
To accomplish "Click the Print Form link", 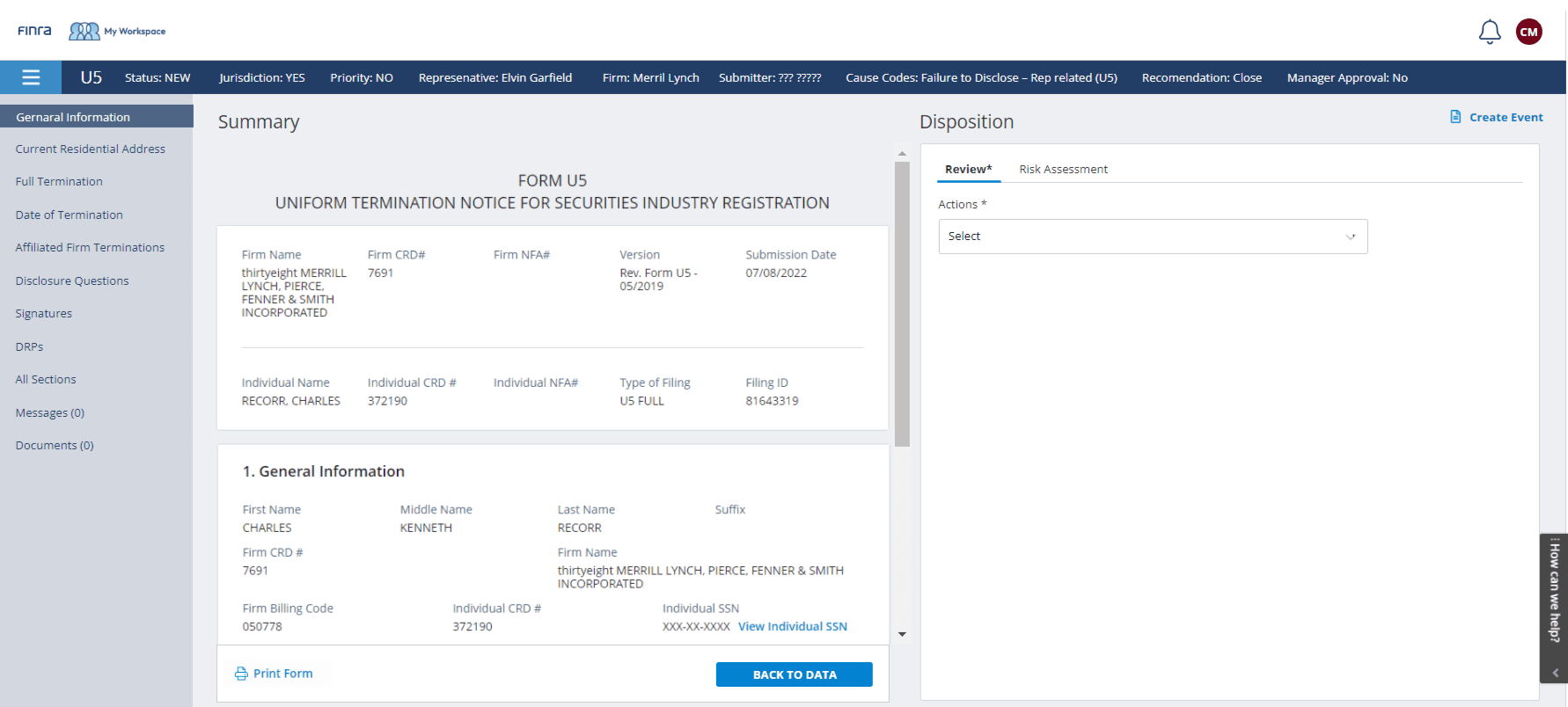I will coord(282,674).
